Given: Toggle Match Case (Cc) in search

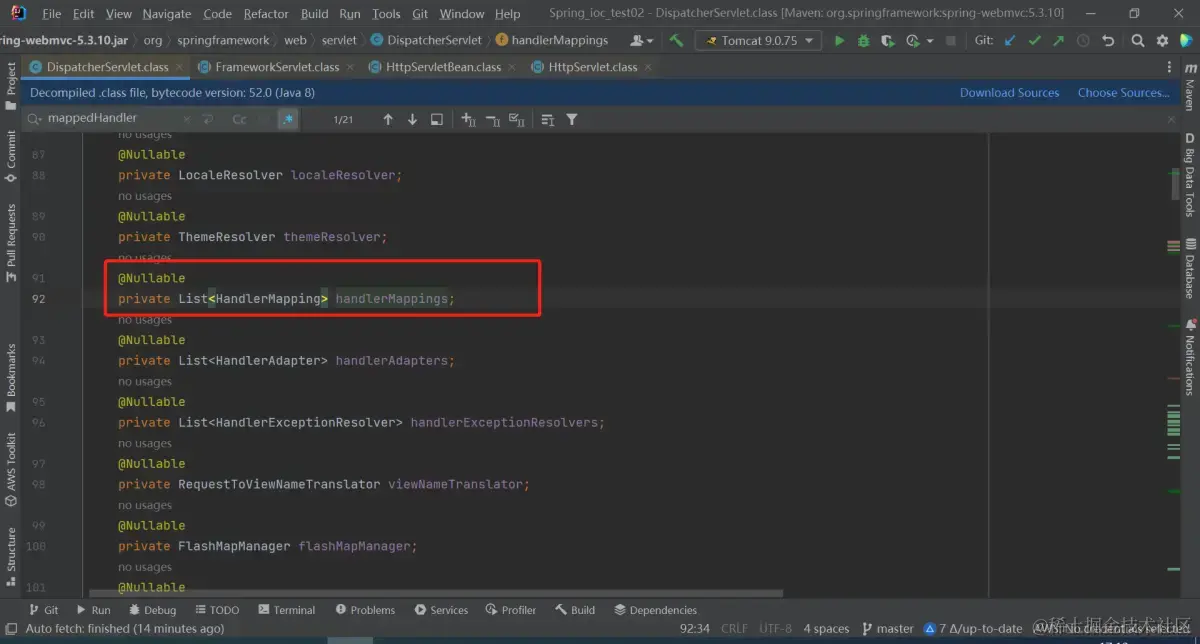Looking at the screenshot, I should (x=239, y=119).
